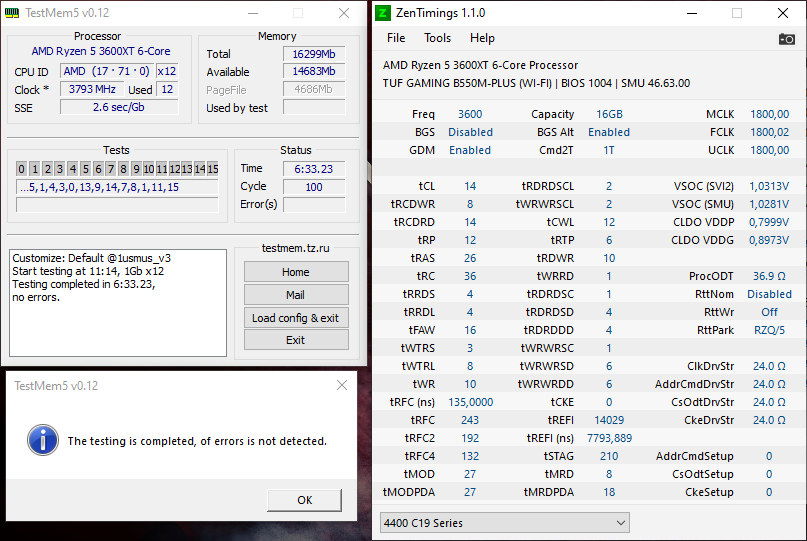Click the PageFile 4686Mb field
The width and height of the screenshot is (807, 541).
coord(314,89)
